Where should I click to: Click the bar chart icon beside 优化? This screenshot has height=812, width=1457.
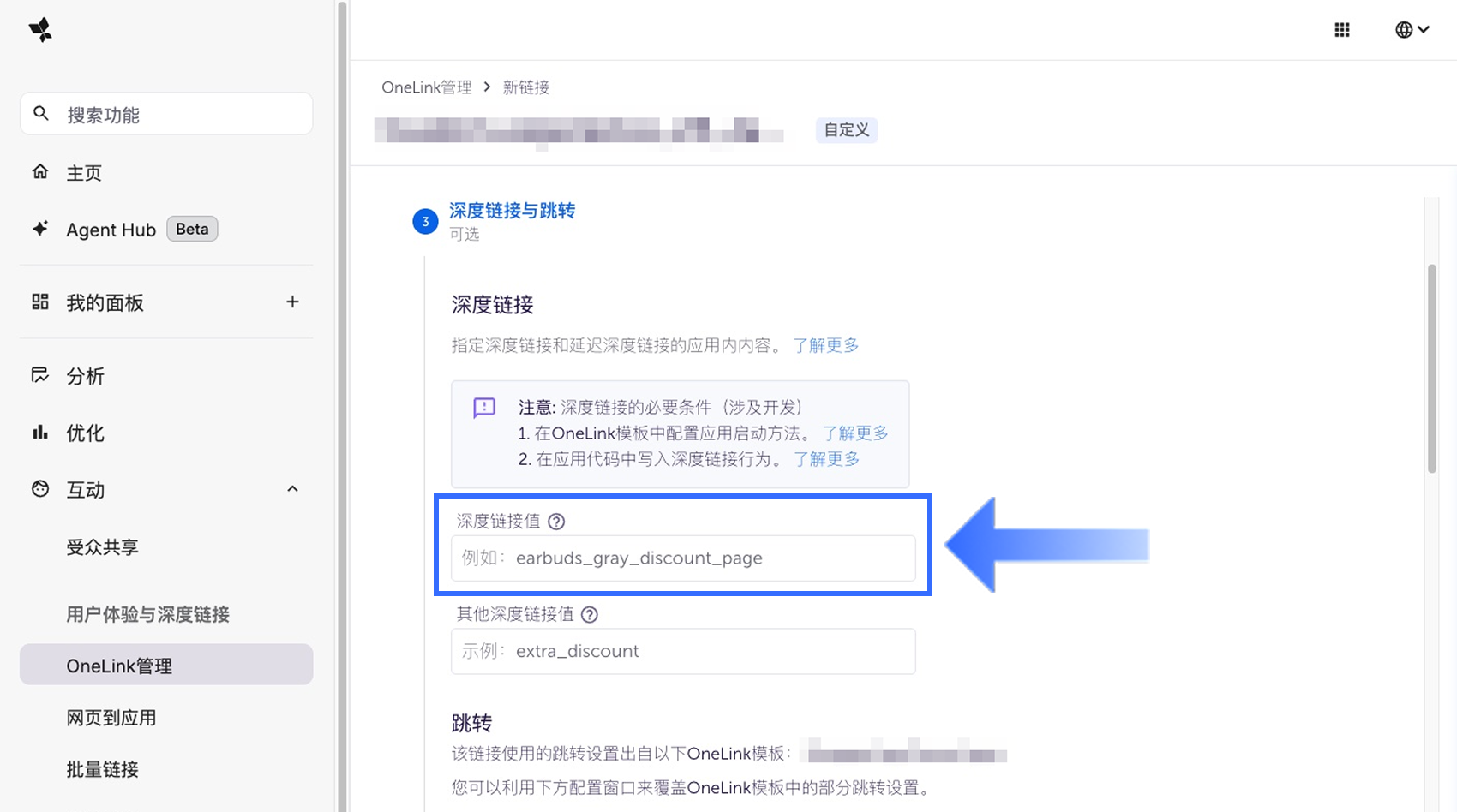[40, 432]
